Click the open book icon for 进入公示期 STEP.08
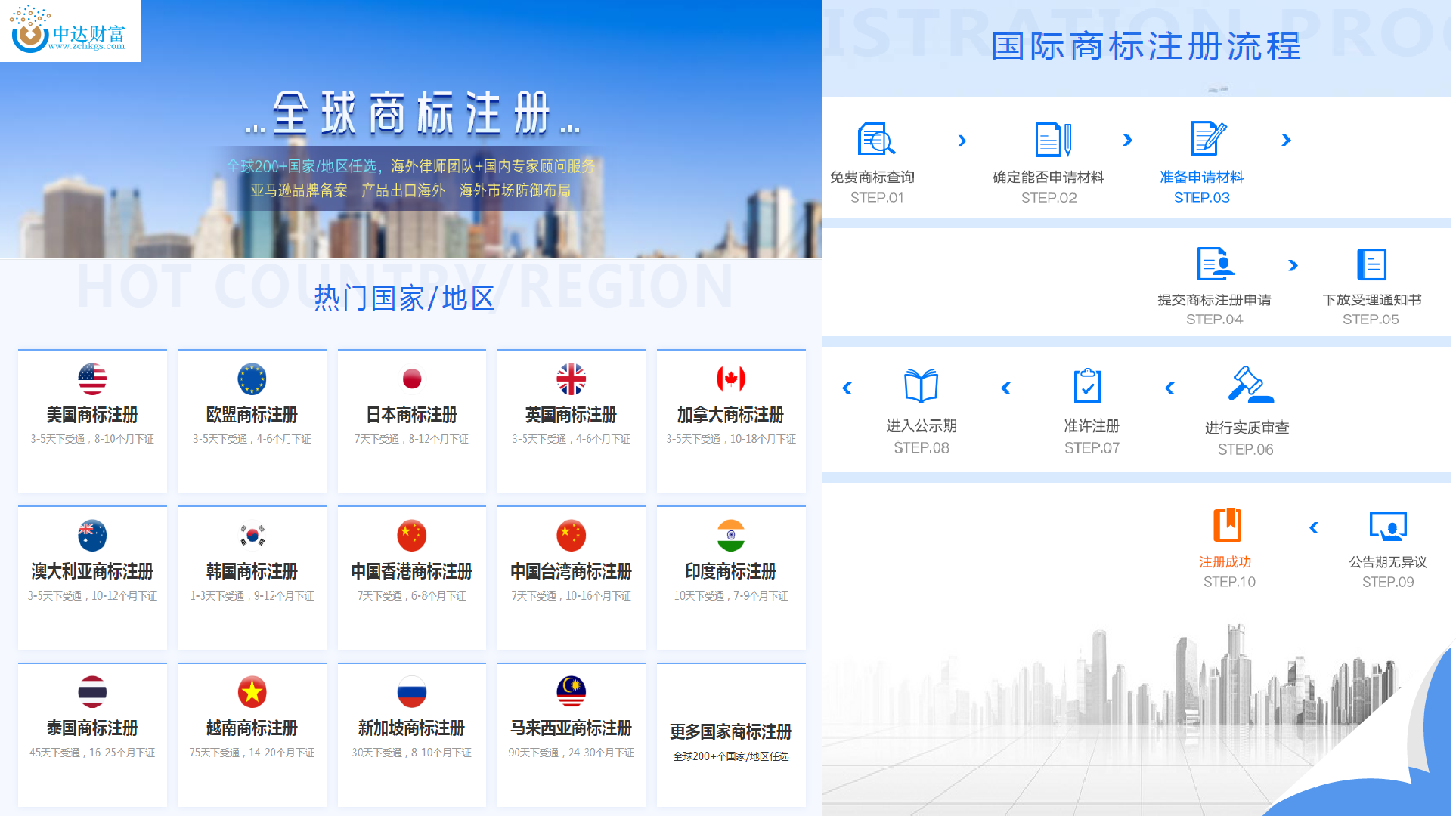The width and height of the screenshot is (1456, 816). click(920, 387)
